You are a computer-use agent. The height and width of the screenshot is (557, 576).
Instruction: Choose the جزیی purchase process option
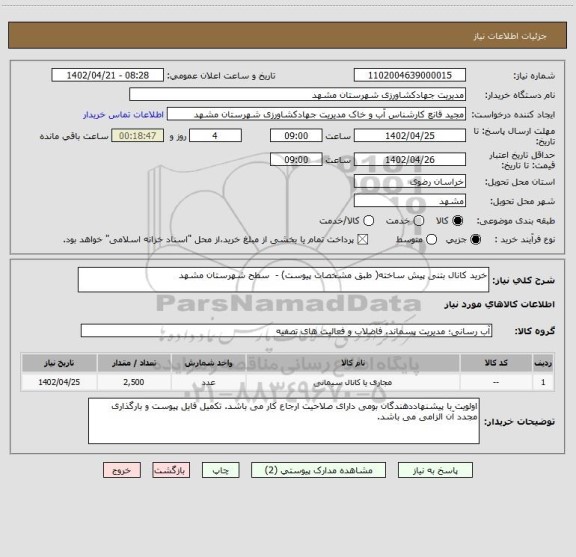tap(475, 240)
